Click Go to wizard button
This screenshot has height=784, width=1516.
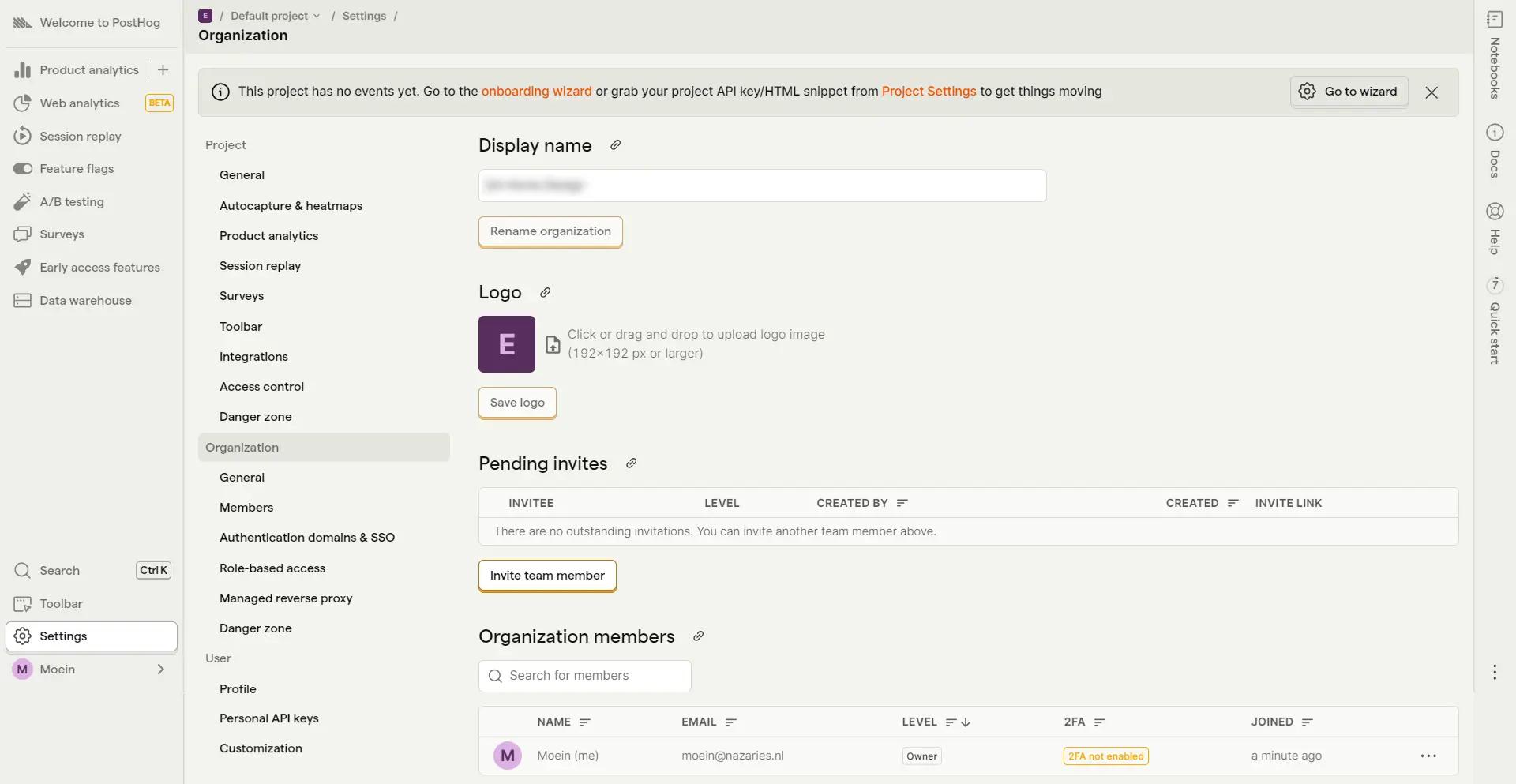coord(1349,92)
